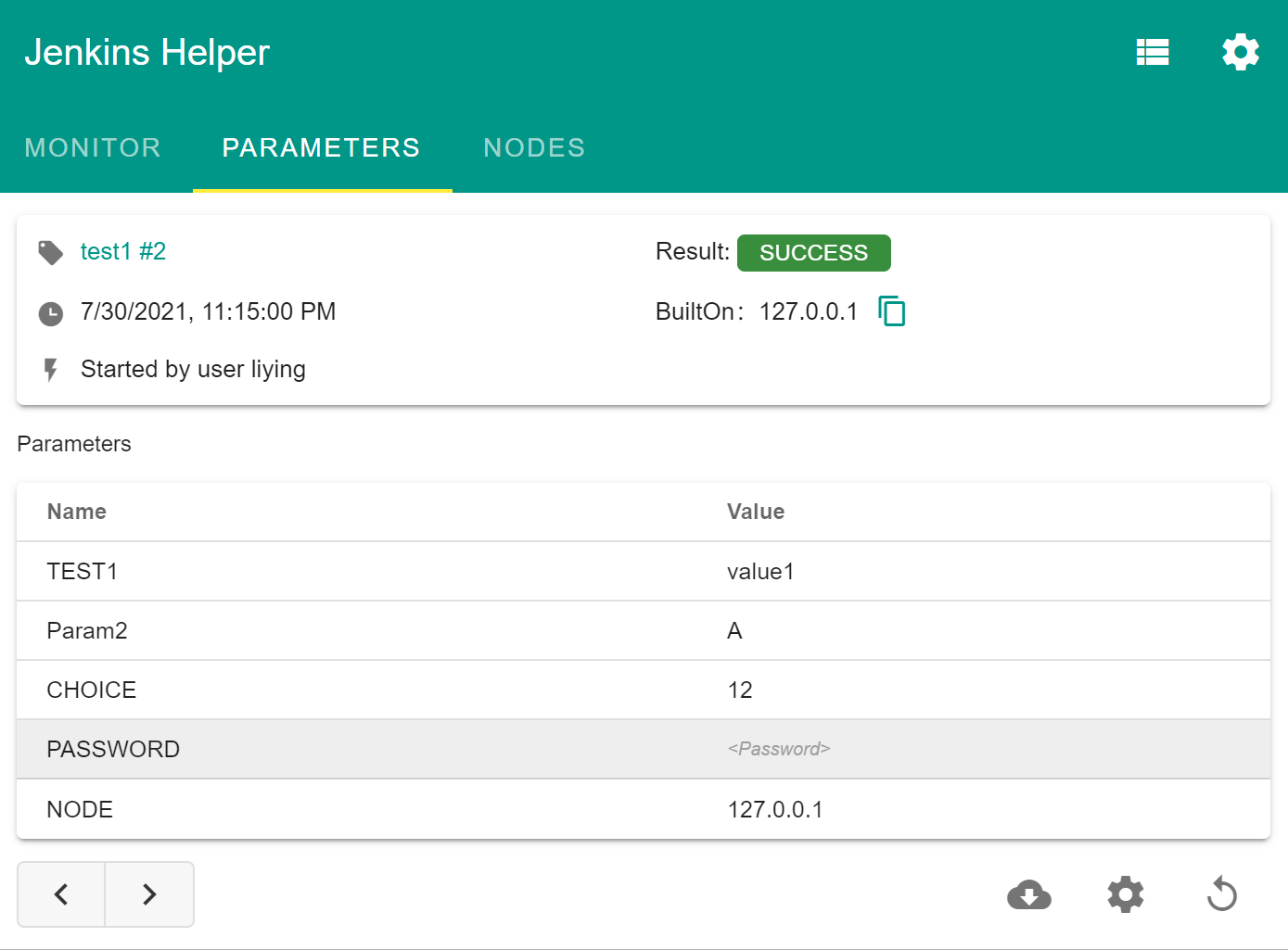Screen dimensions: 1288x950
Task: Select the PARAMETERS tab
Action: point(322,147)
